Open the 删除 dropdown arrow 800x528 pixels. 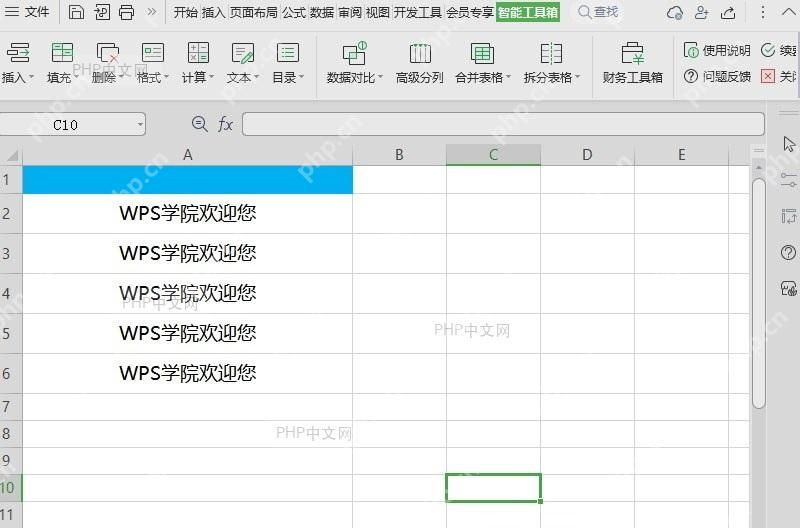tap(122, 77)
